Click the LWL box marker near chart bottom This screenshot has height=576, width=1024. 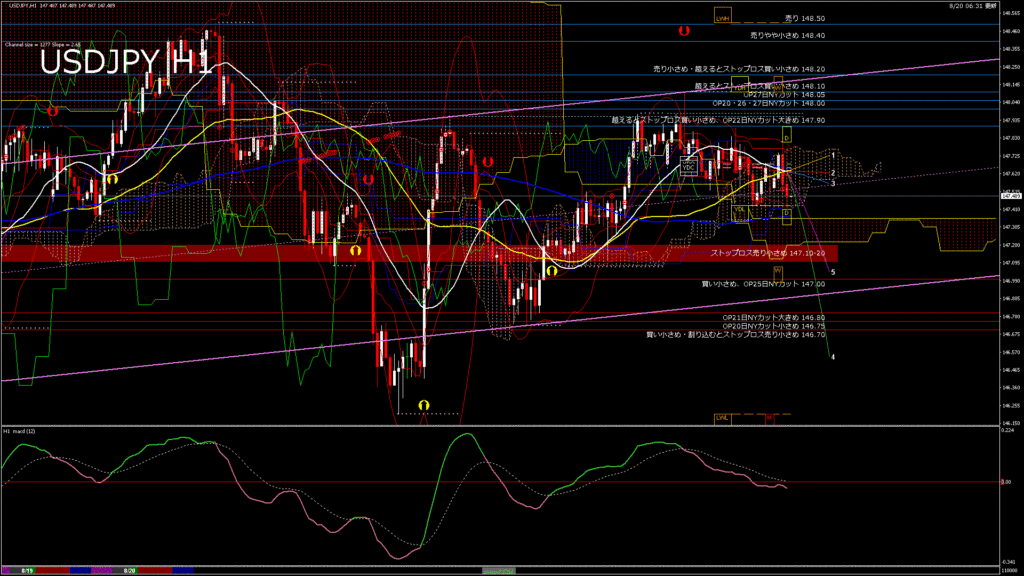tap(722, 417)
